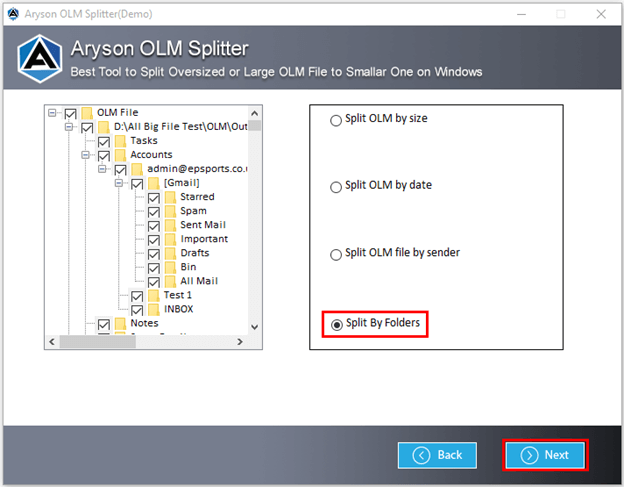
Task: Click the tree scroll up arrow
Action: pos(255,113)
